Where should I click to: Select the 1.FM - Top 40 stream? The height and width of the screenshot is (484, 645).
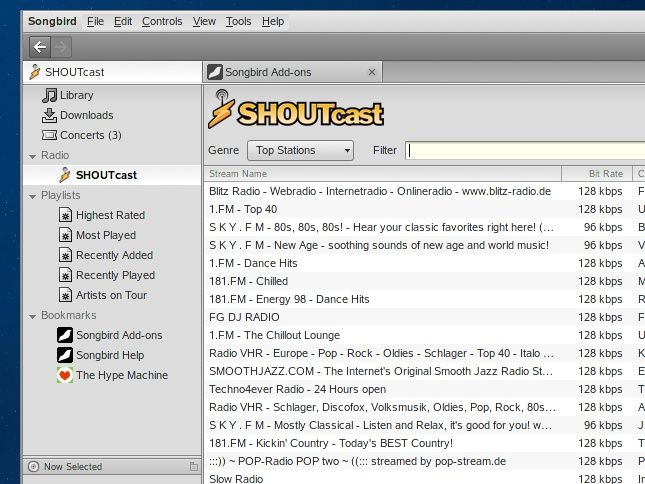pos(425,209)
